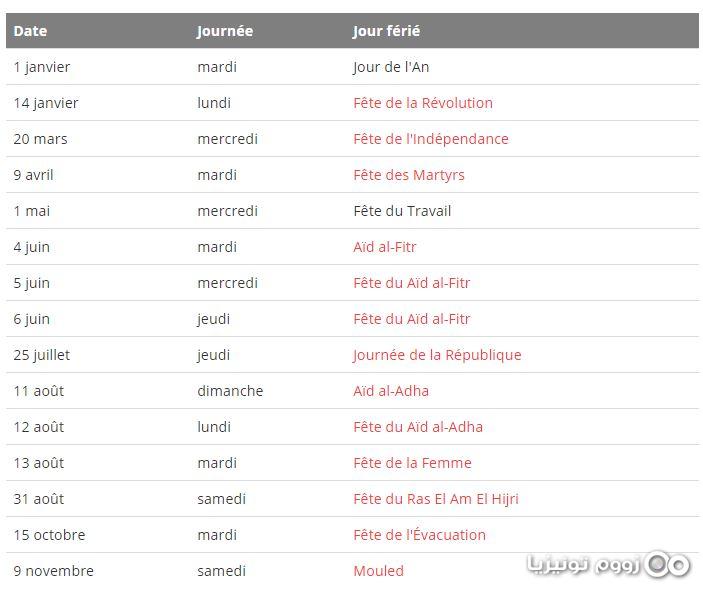Screen dimensions: 703x593
Task: Open Fête du Aïd al-Fitr on 5 juin
Action: click(411, 283)
